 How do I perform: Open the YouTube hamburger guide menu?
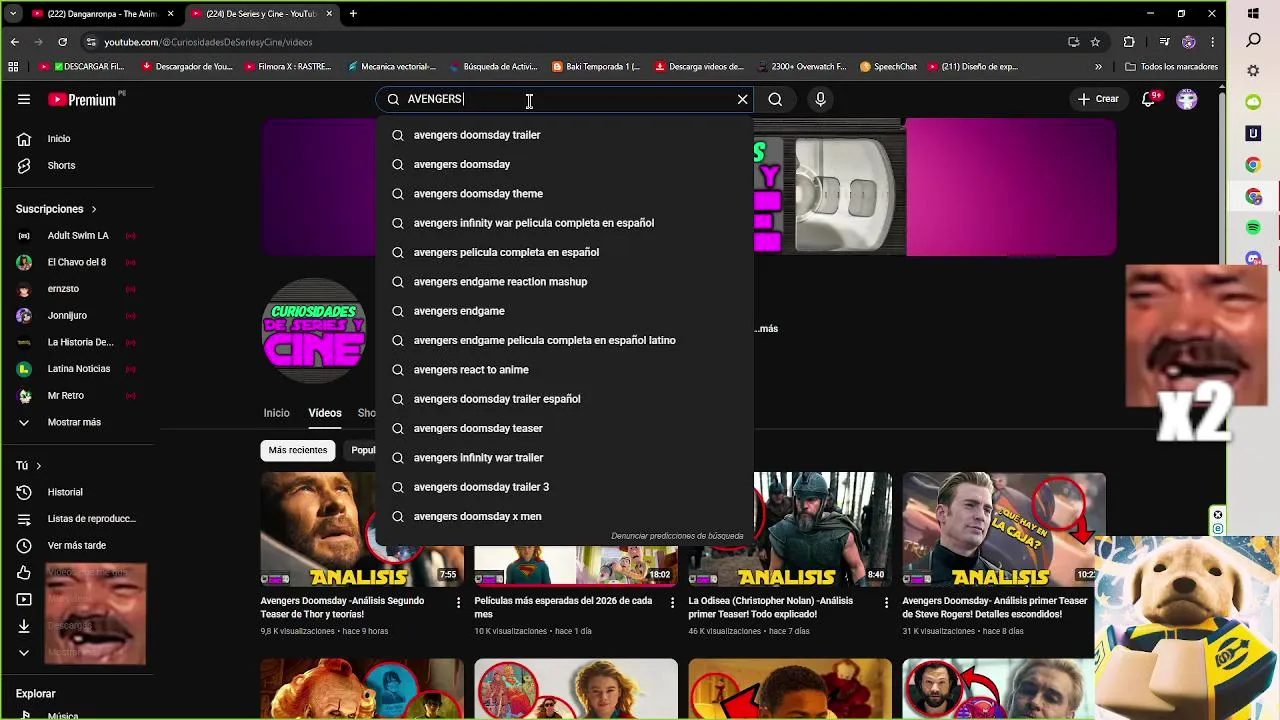click(24, 99)
